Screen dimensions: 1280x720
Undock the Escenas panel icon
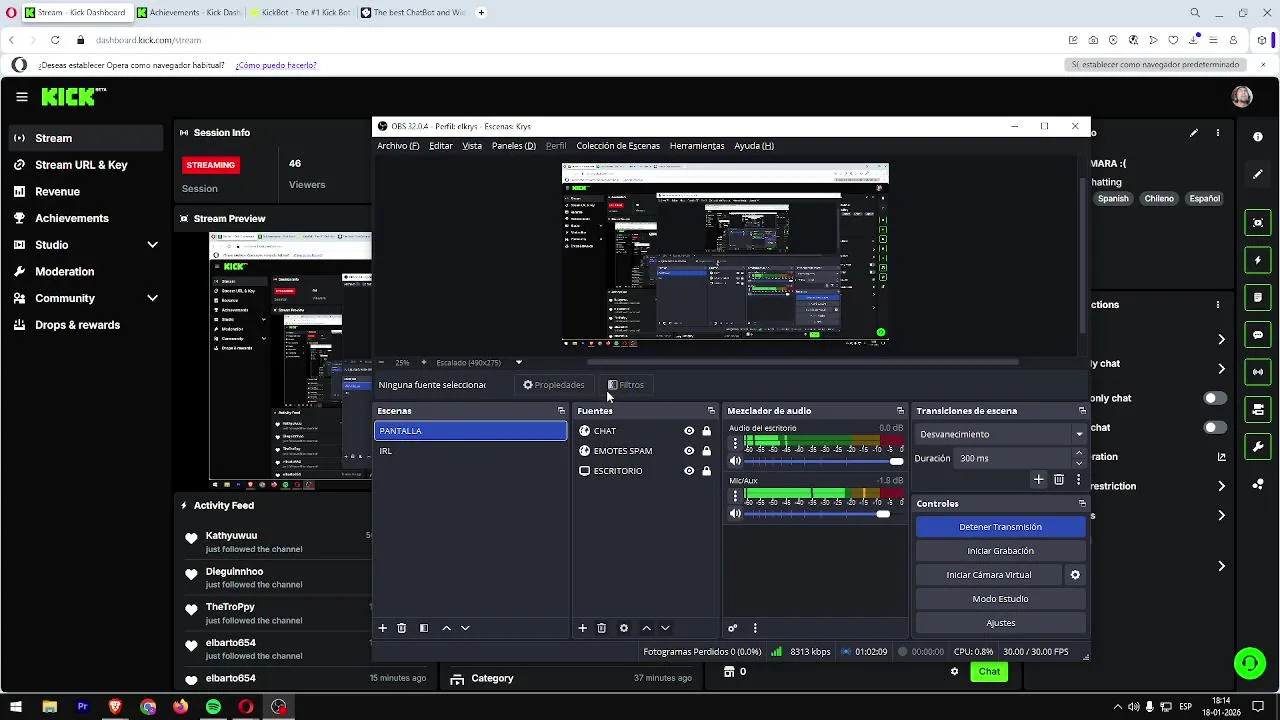[x=561, y=411]
